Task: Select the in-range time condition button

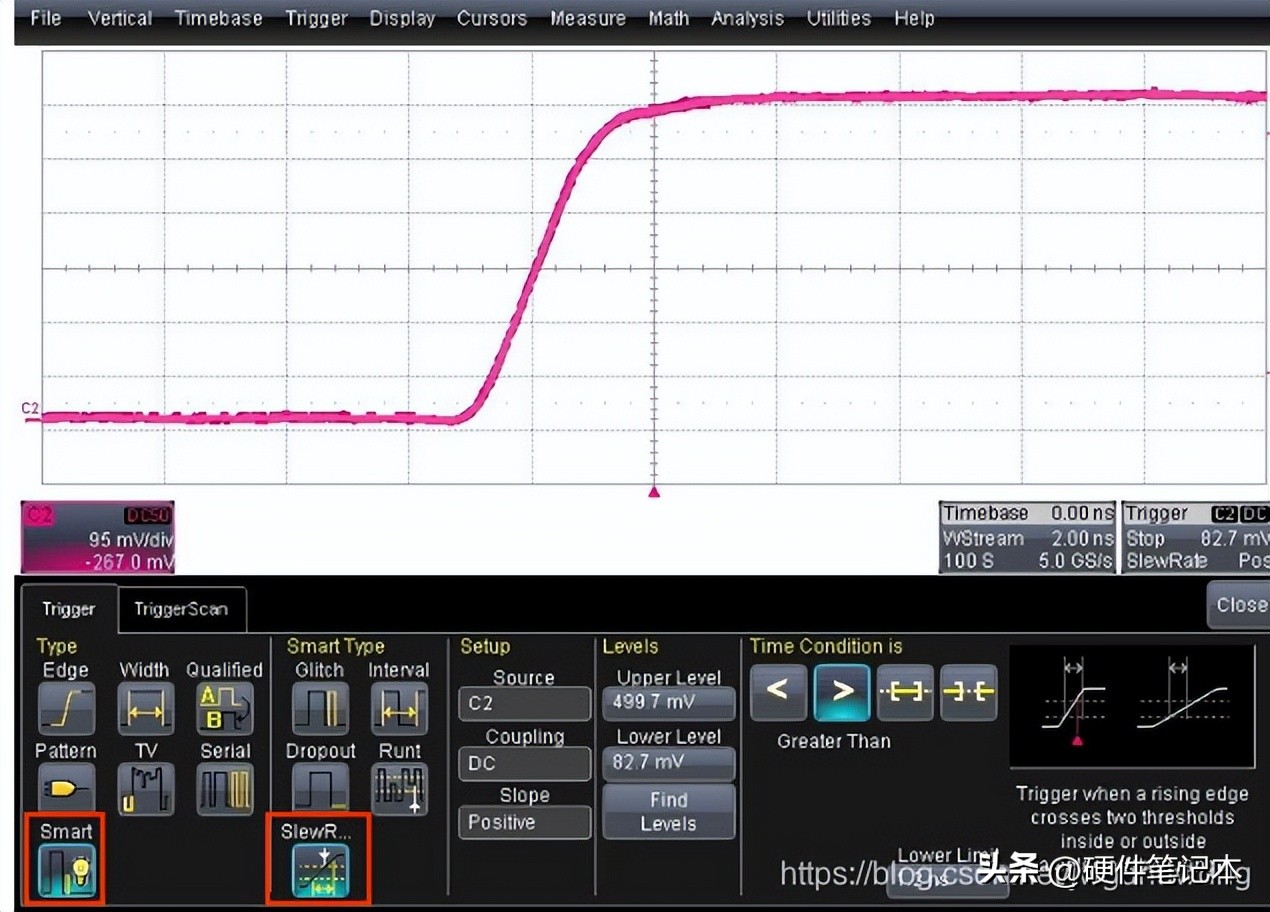Action: [905, 692]
